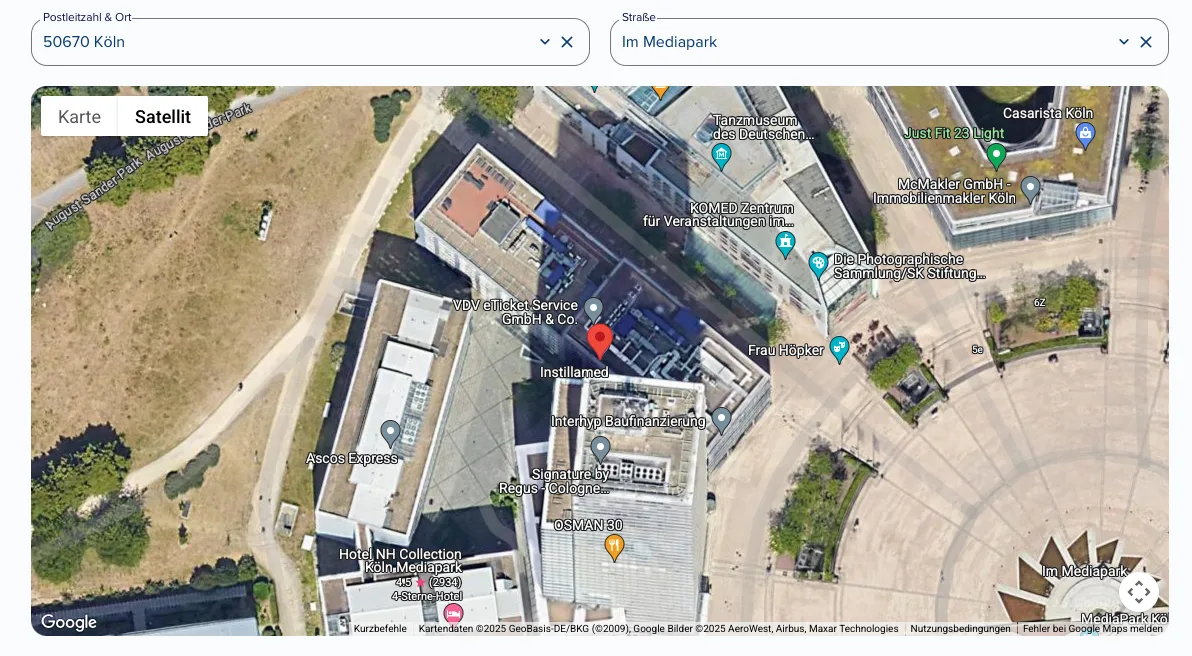Open the Frau Höpker marker

(x=839, y=350)
